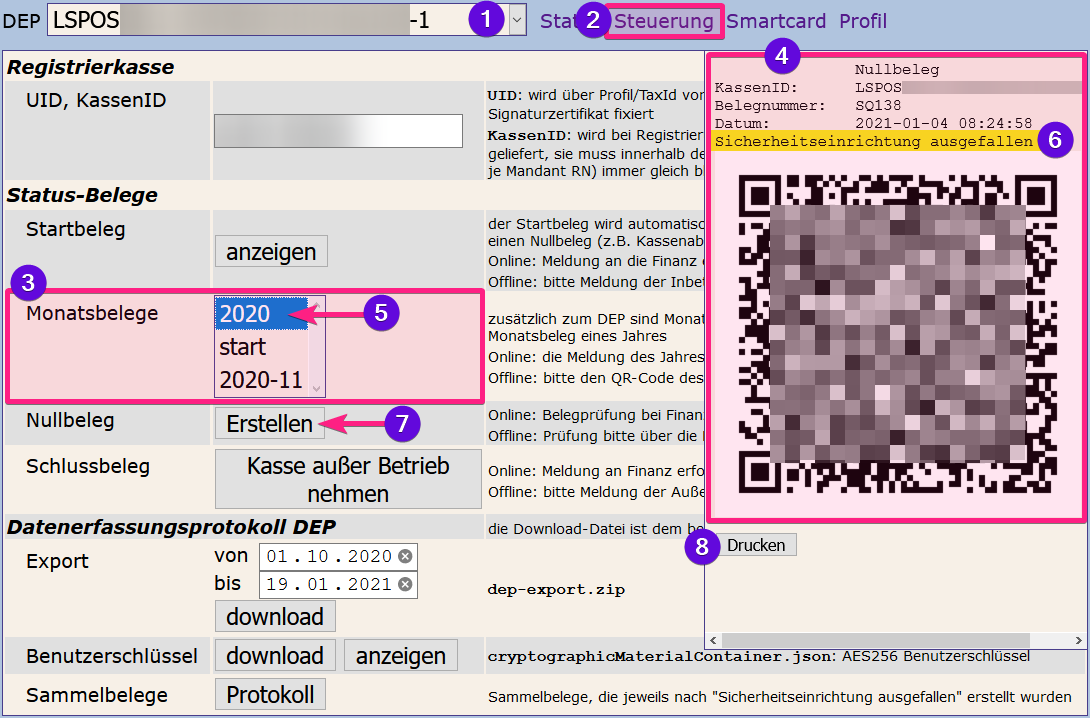Focus the Export von date field

(338, 556)
